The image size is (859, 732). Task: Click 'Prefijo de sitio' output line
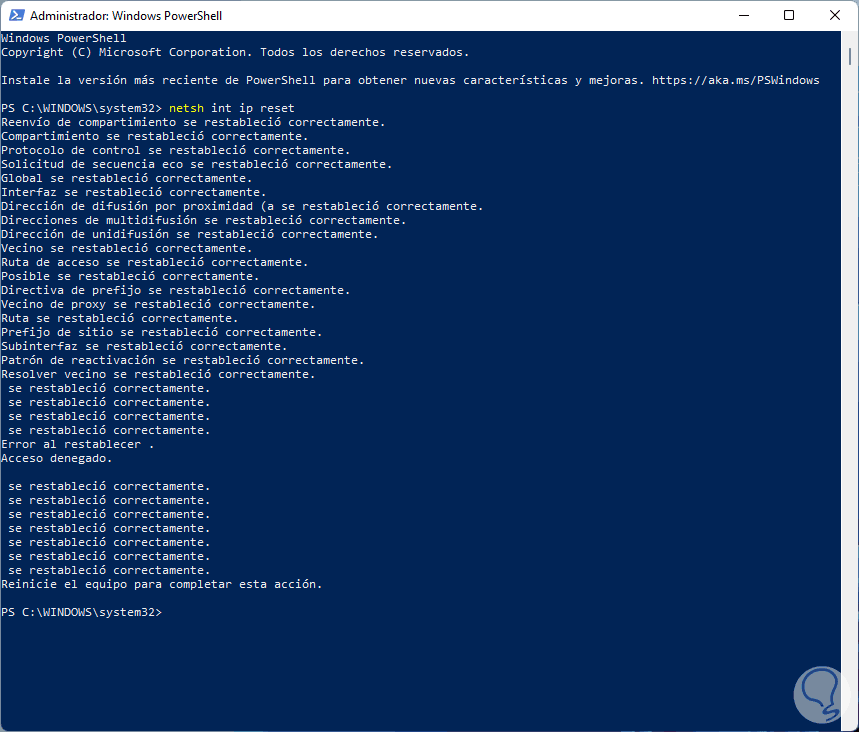[162, 333]
